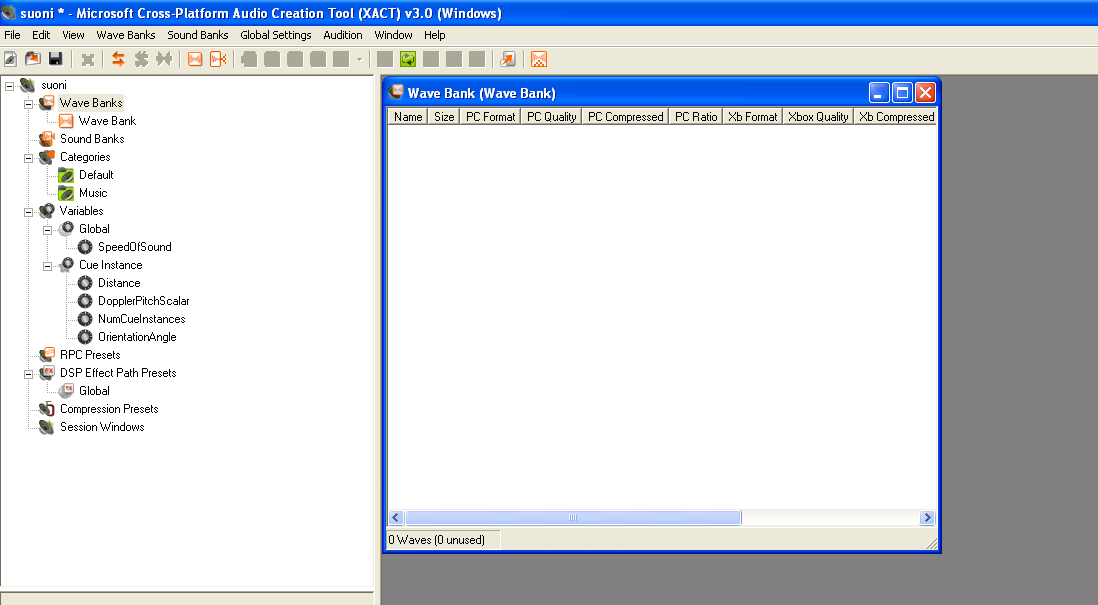Click the orange wave-with-X toolbar icon

[x=218, y=60]
